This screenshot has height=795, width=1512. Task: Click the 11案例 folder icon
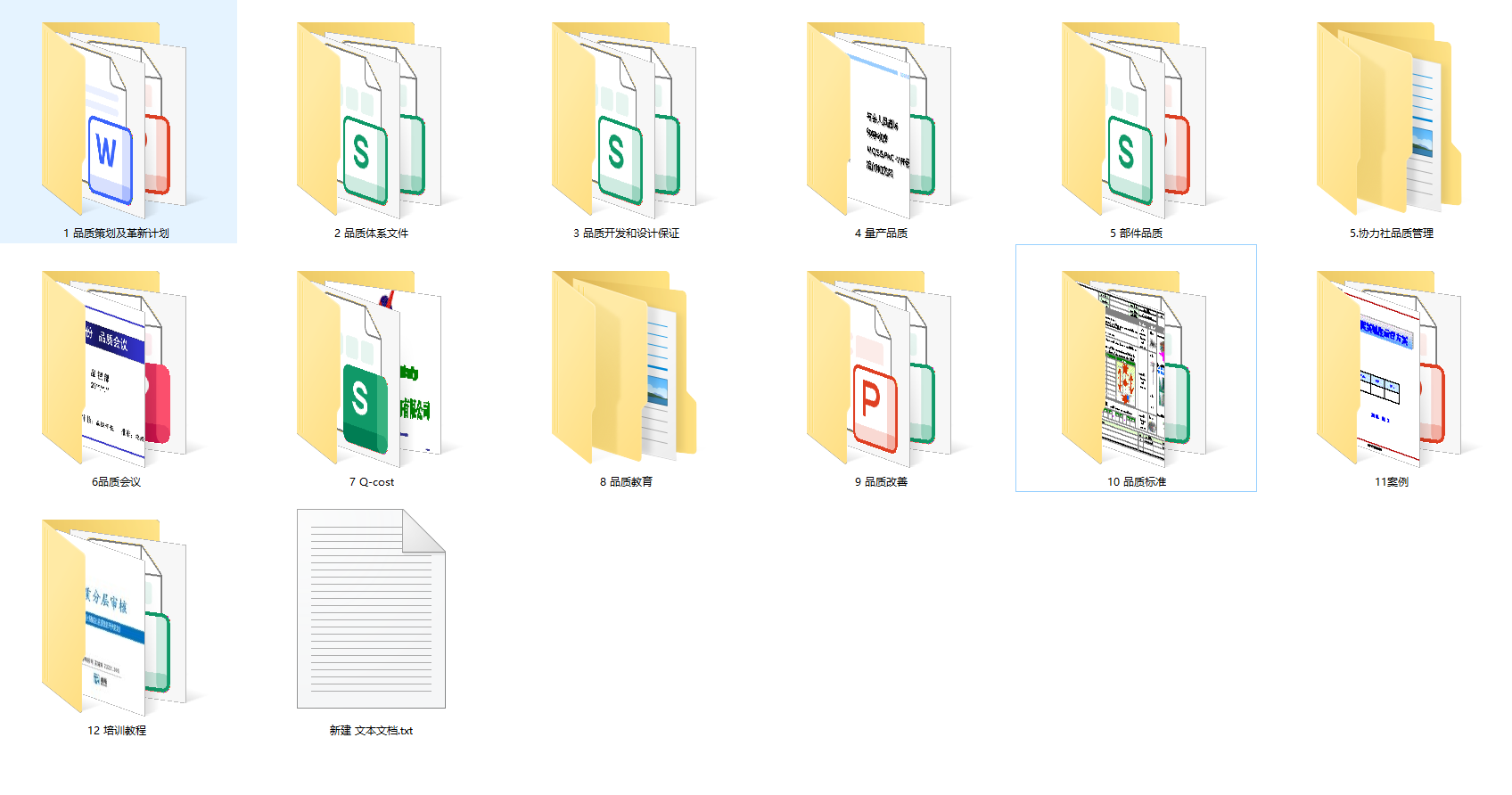1391,369
